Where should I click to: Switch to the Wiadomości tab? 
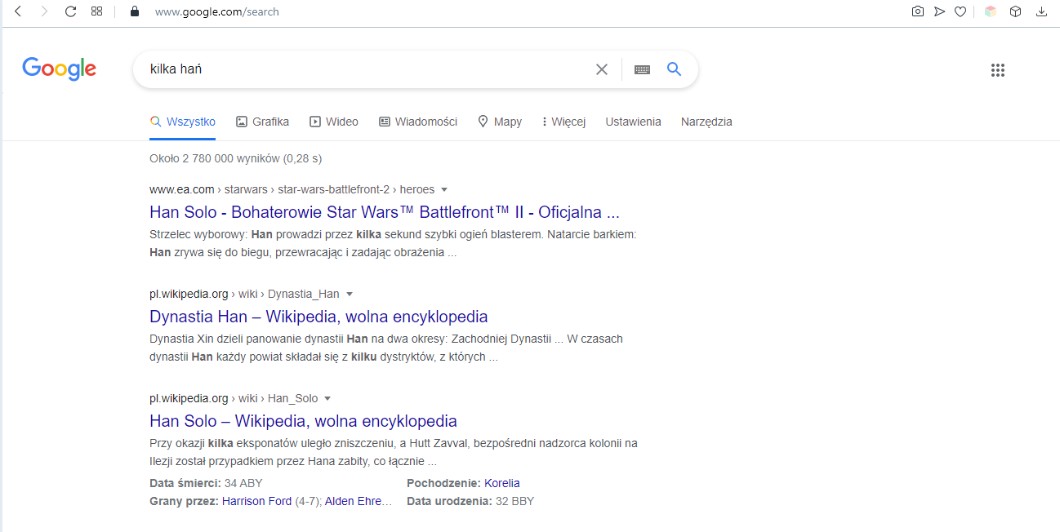click(x=418, y=122)
